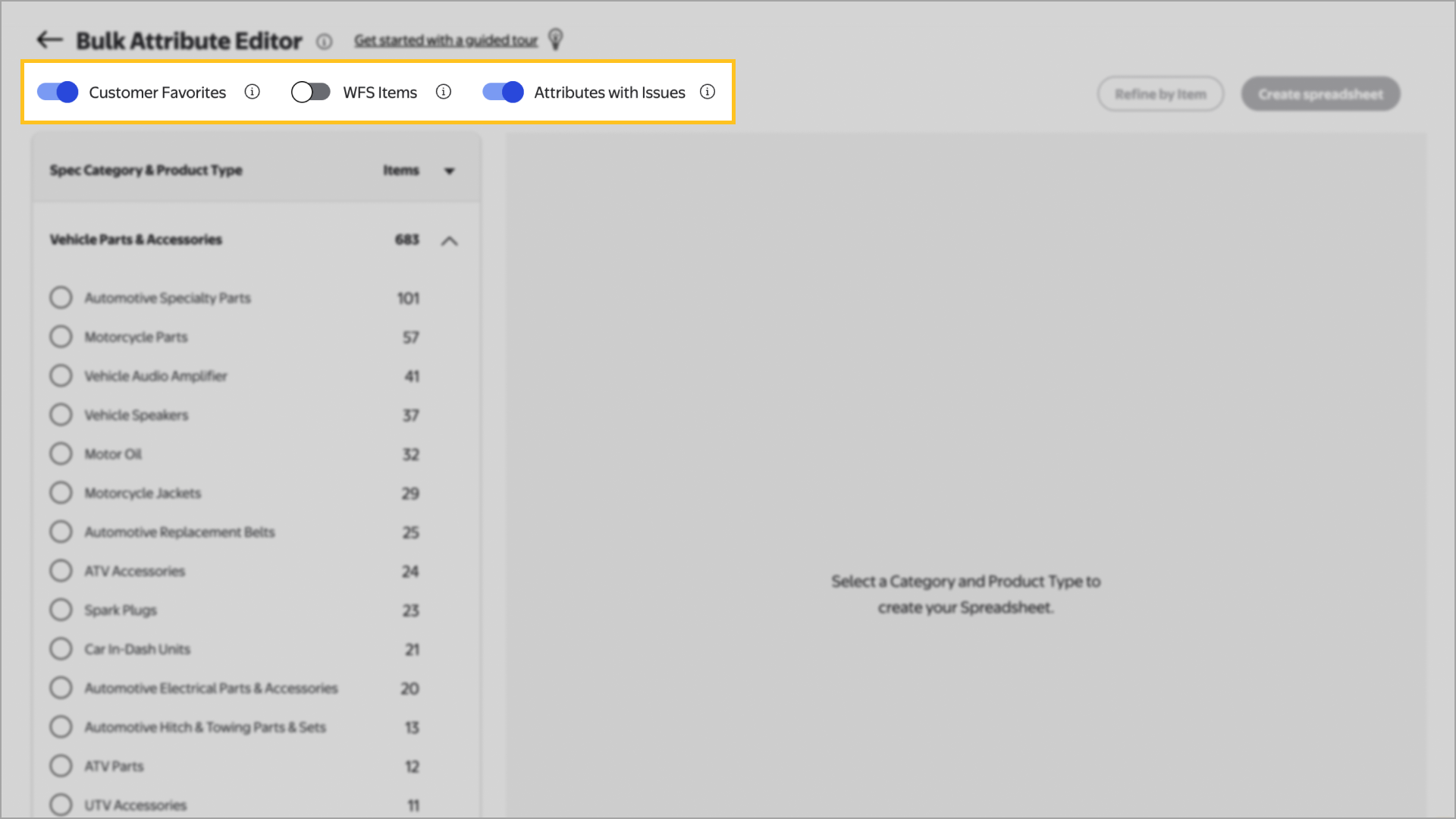View info about Attributes with Issues
This screenshot has height=819, width=1456.
click(x=708, y=92)
